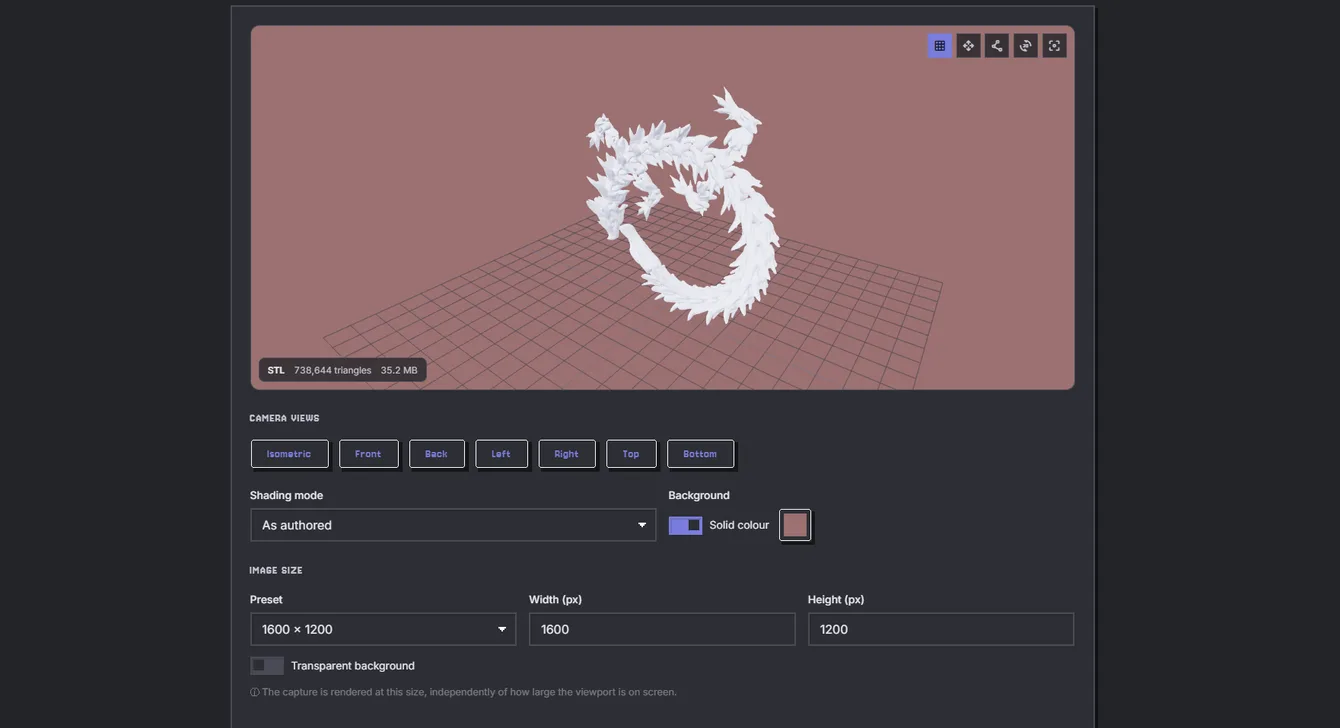Set camera to Front view
Viewport: 1340px width, 728px height.
(368, 454)
